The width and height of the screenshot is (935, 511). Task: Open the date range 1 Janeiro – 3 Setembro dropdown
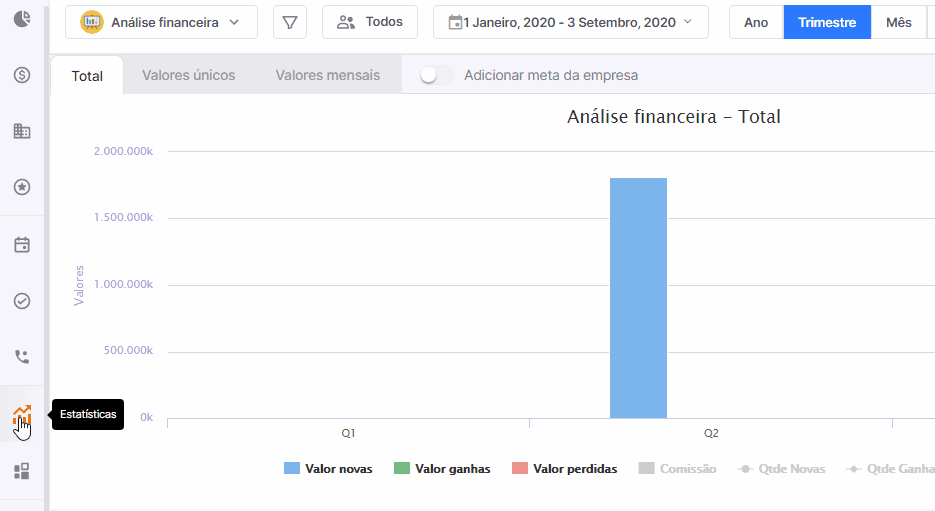coord(571,22)
